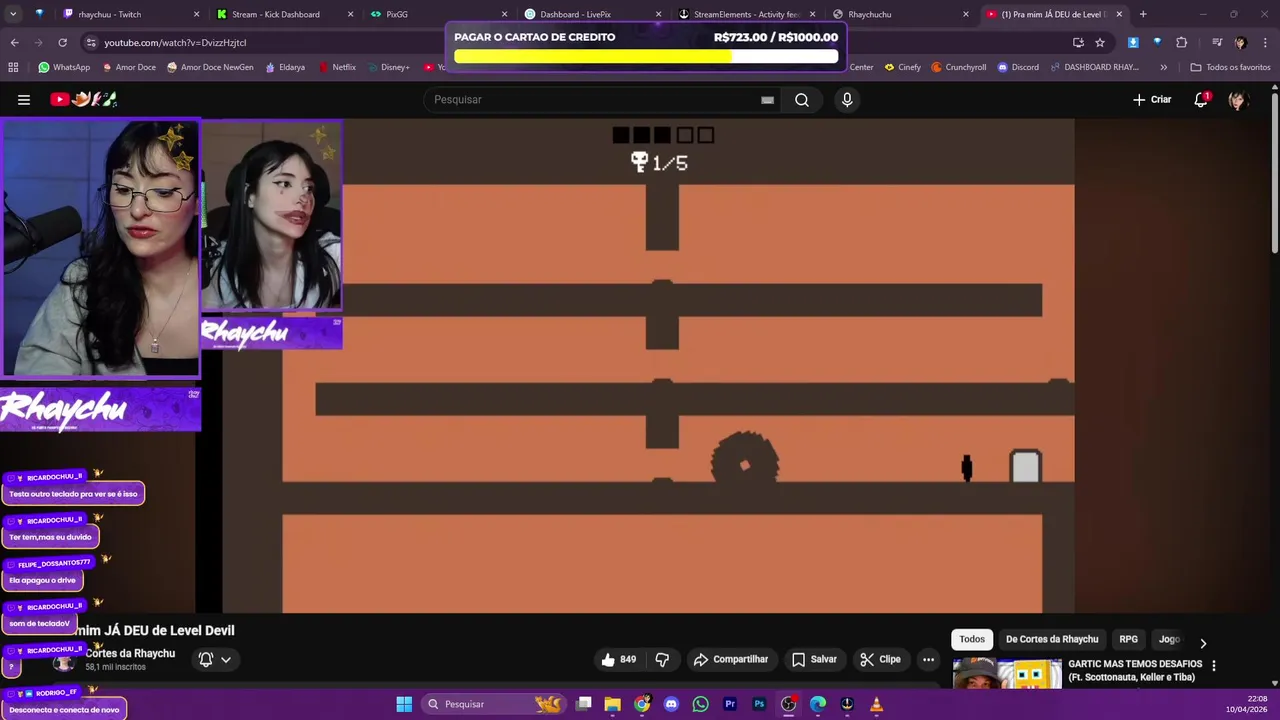Toggle channel notification bell setting
Viewport: 1280px width, 720px height.
point(206,659)
